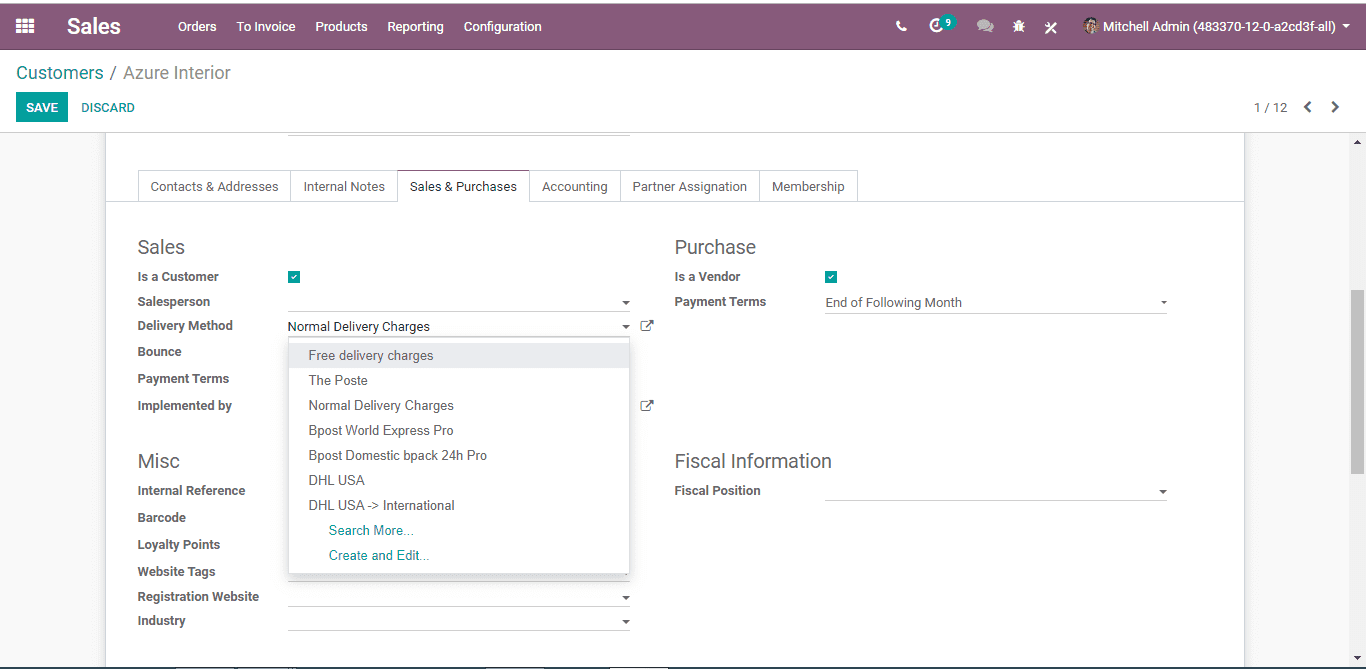Click the page vertical scrollbar

pos(1357,382)
